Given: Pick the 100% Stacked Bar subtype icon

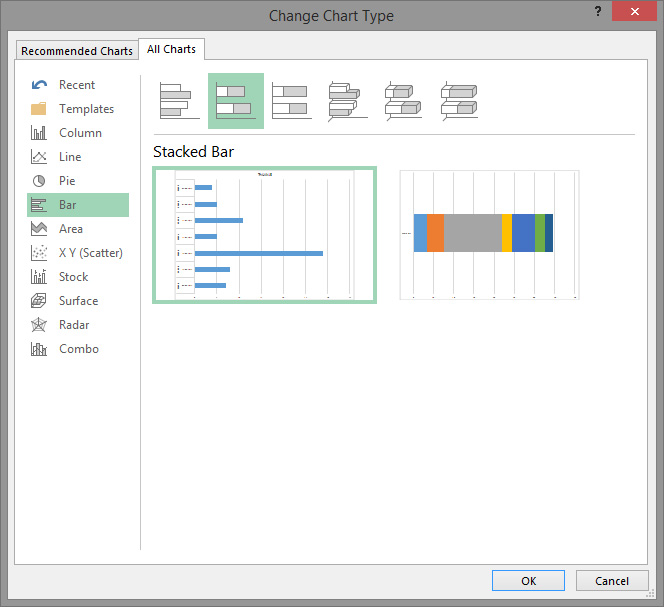Looking at the screenshot, I should click(291, 101).
